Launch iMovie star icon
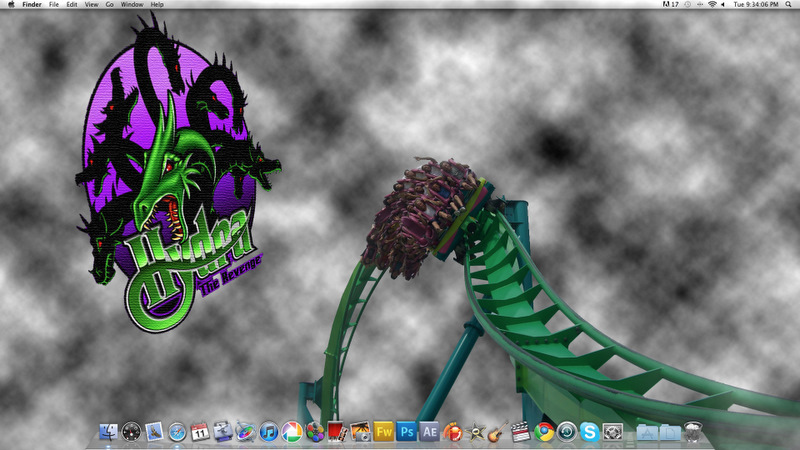The image size is (800, 450). (476, 432)
